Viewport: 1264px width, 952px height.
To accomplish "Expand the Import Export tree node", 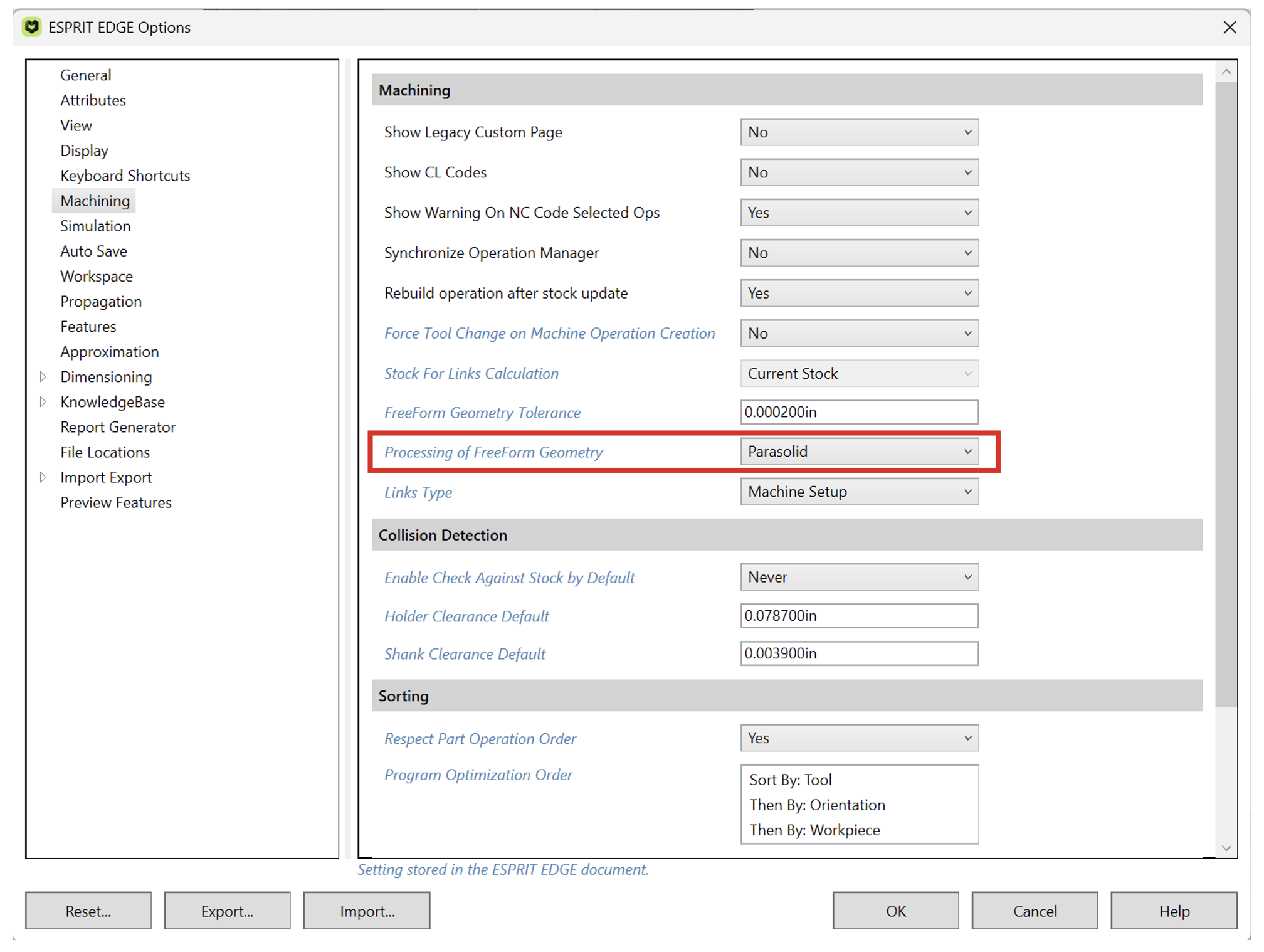I will 43,477.
